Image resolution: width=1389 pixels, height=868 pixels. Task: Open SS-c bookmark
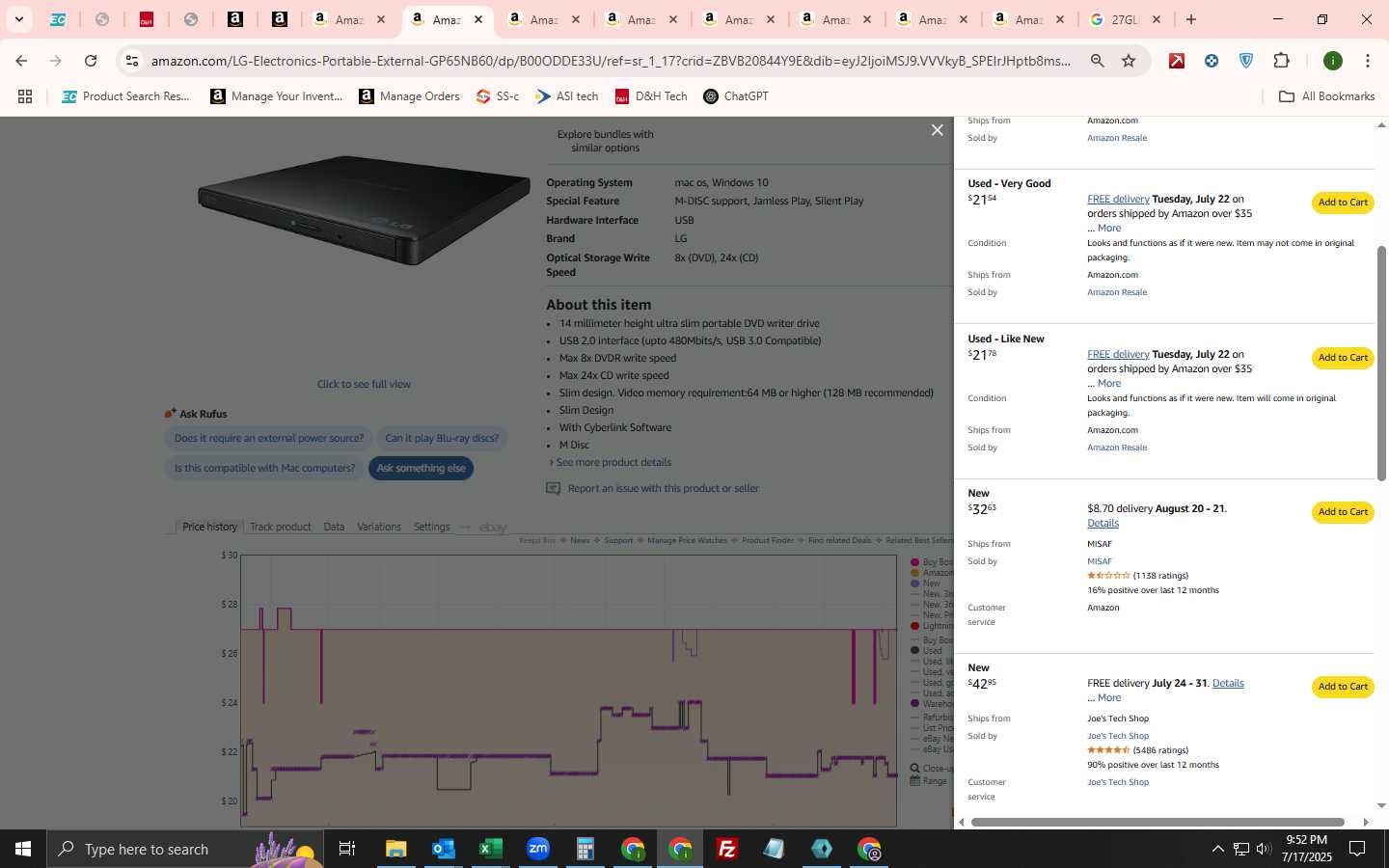click(x=498, y=96)
